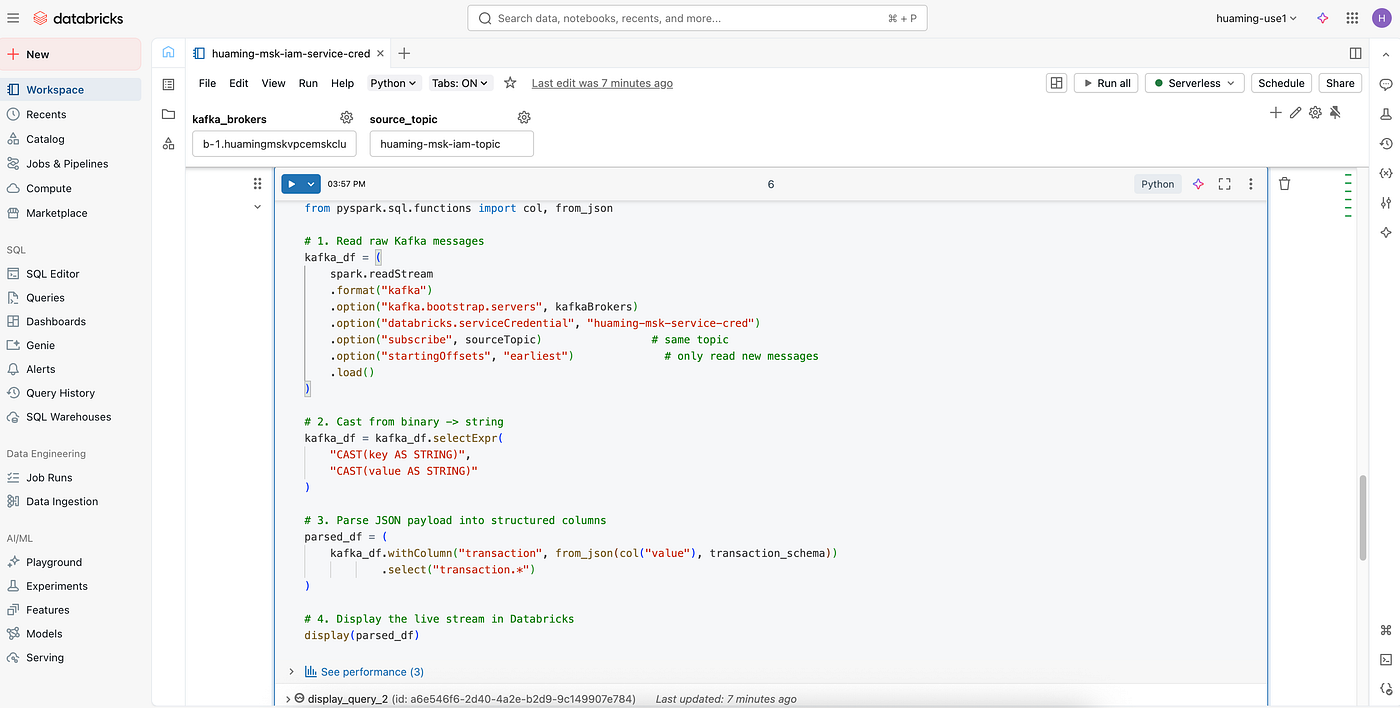Screen dimensions: 1400x708
Task: Click the New button in sidebar
Action: 71,54
